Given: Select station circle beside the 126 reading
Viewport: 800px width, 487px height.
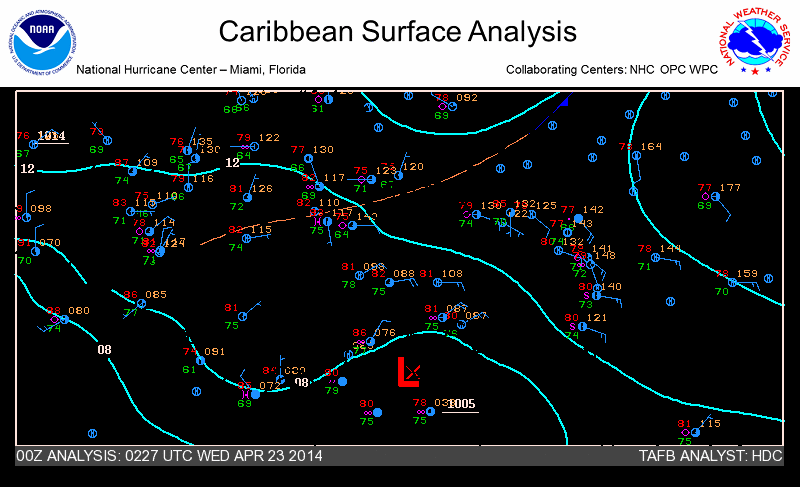Looking at the screenshot, I should point(247,197).
